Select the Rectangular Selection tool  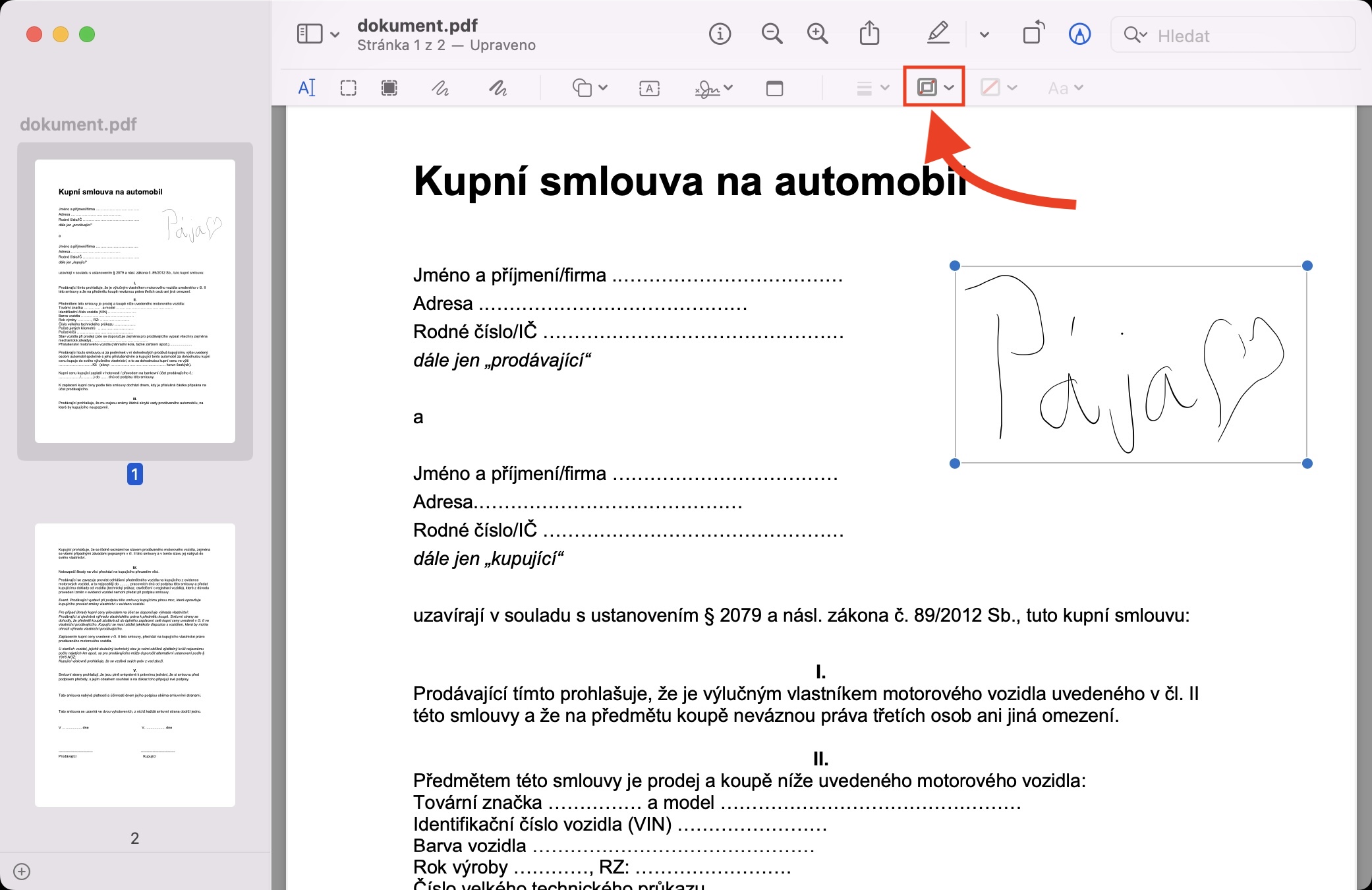point(348,88)
